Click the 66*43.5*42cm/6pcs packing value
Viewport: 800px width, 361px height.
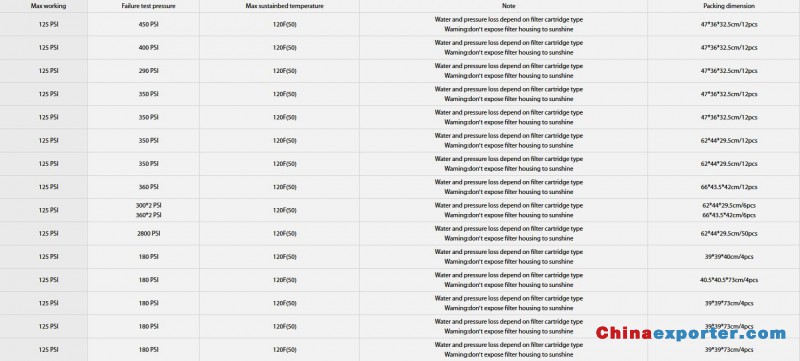[x=729, y=215]
